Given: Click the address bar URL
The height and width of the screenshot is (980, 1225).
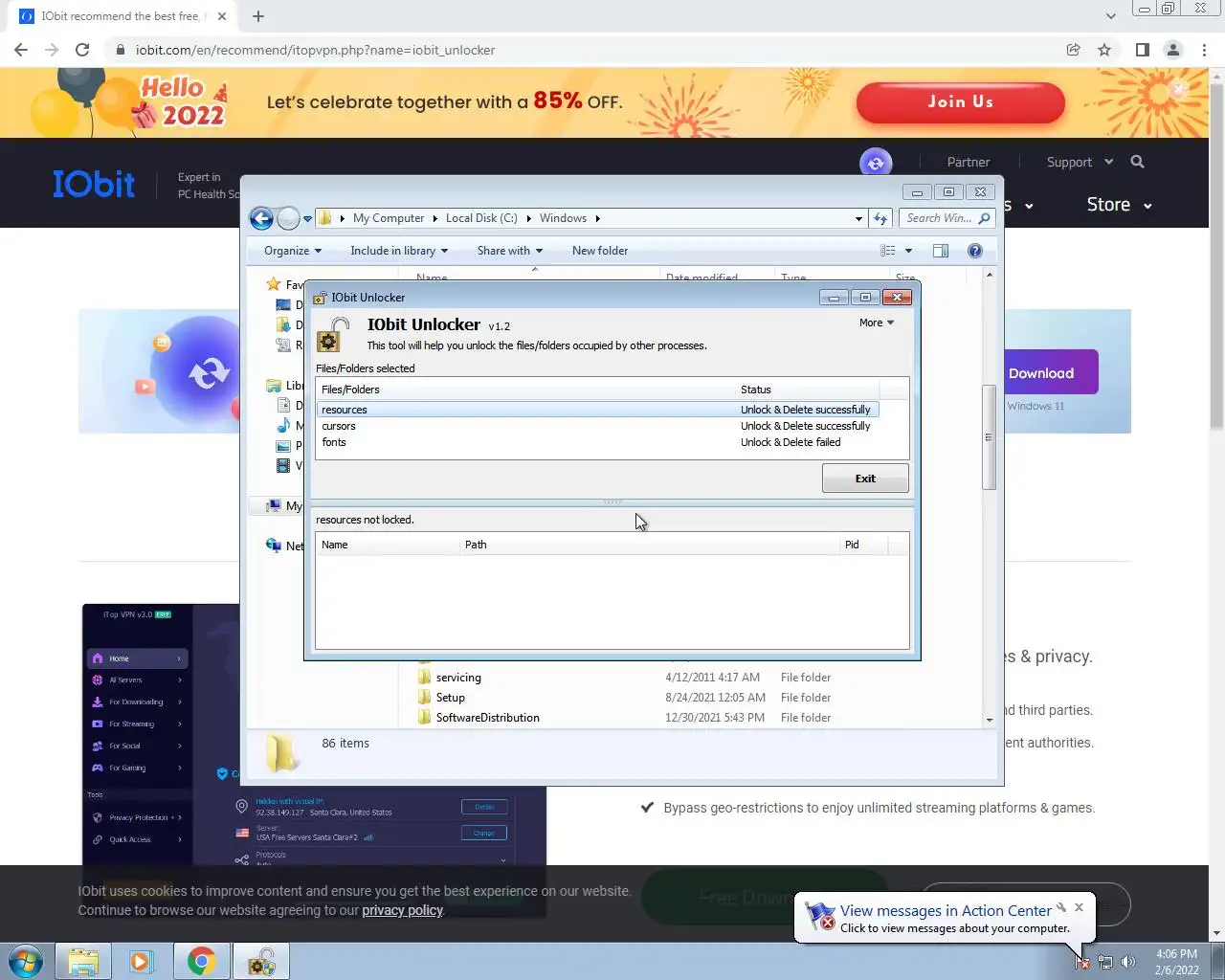Looking at the screenshot, I should tap(315, 50).
